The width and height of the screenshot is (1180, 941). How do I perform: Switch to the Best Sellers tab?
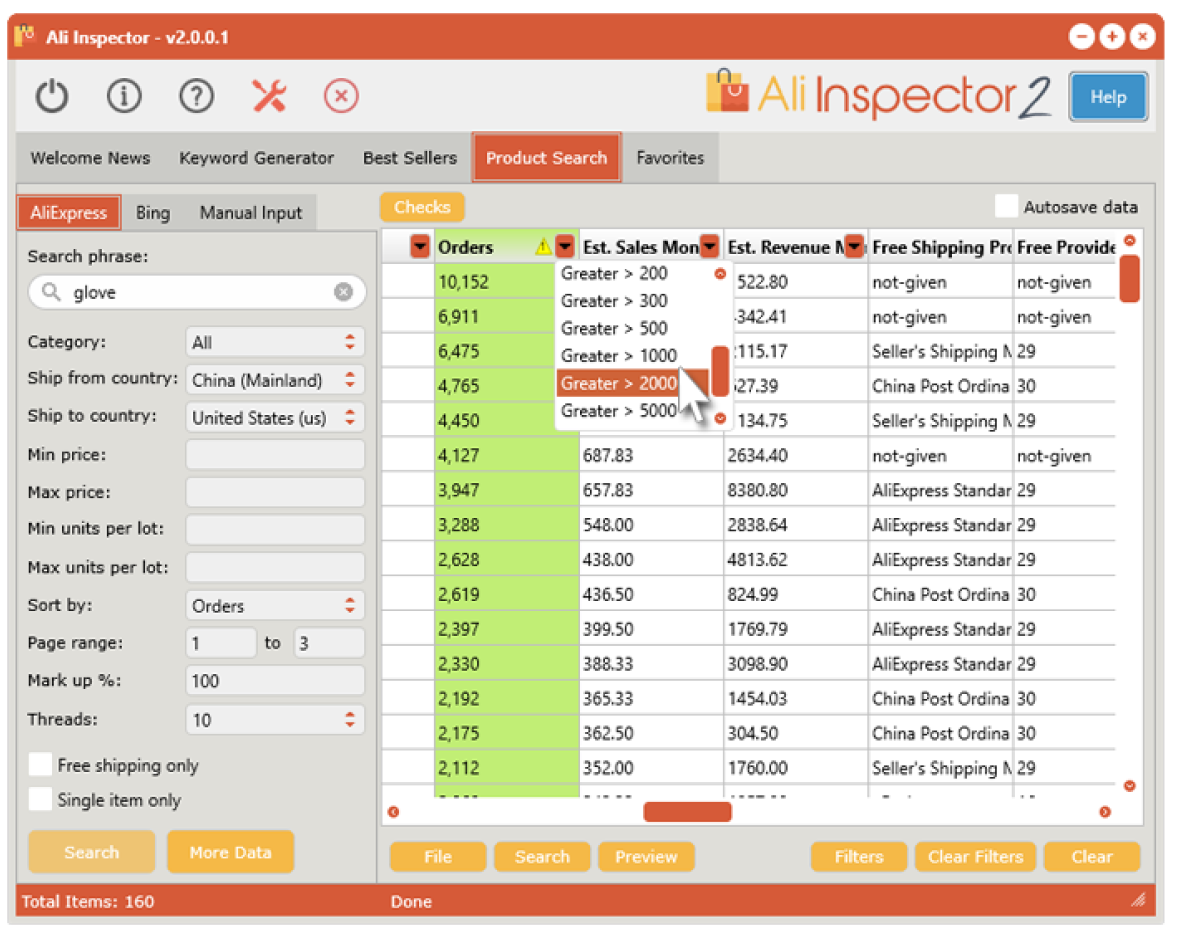[410, 157]
